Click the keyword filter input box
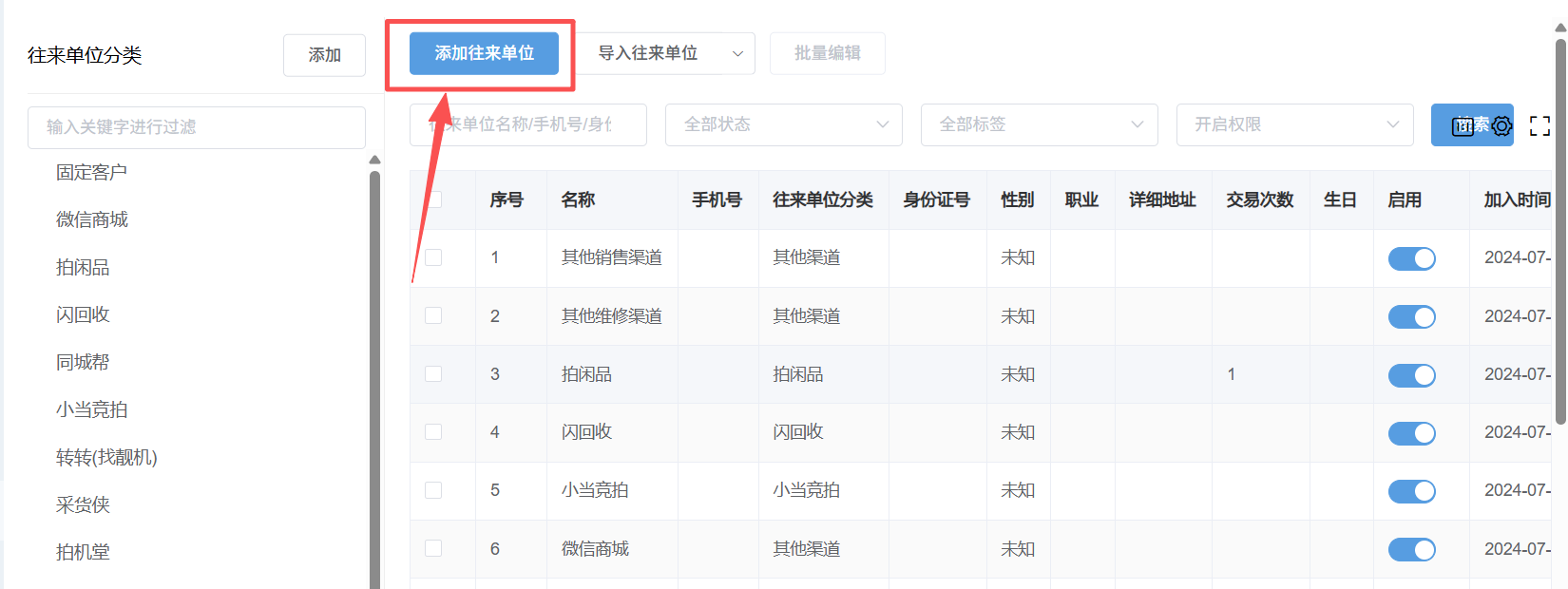This screenshot has height=589, width=1568. tap(197, 127)
